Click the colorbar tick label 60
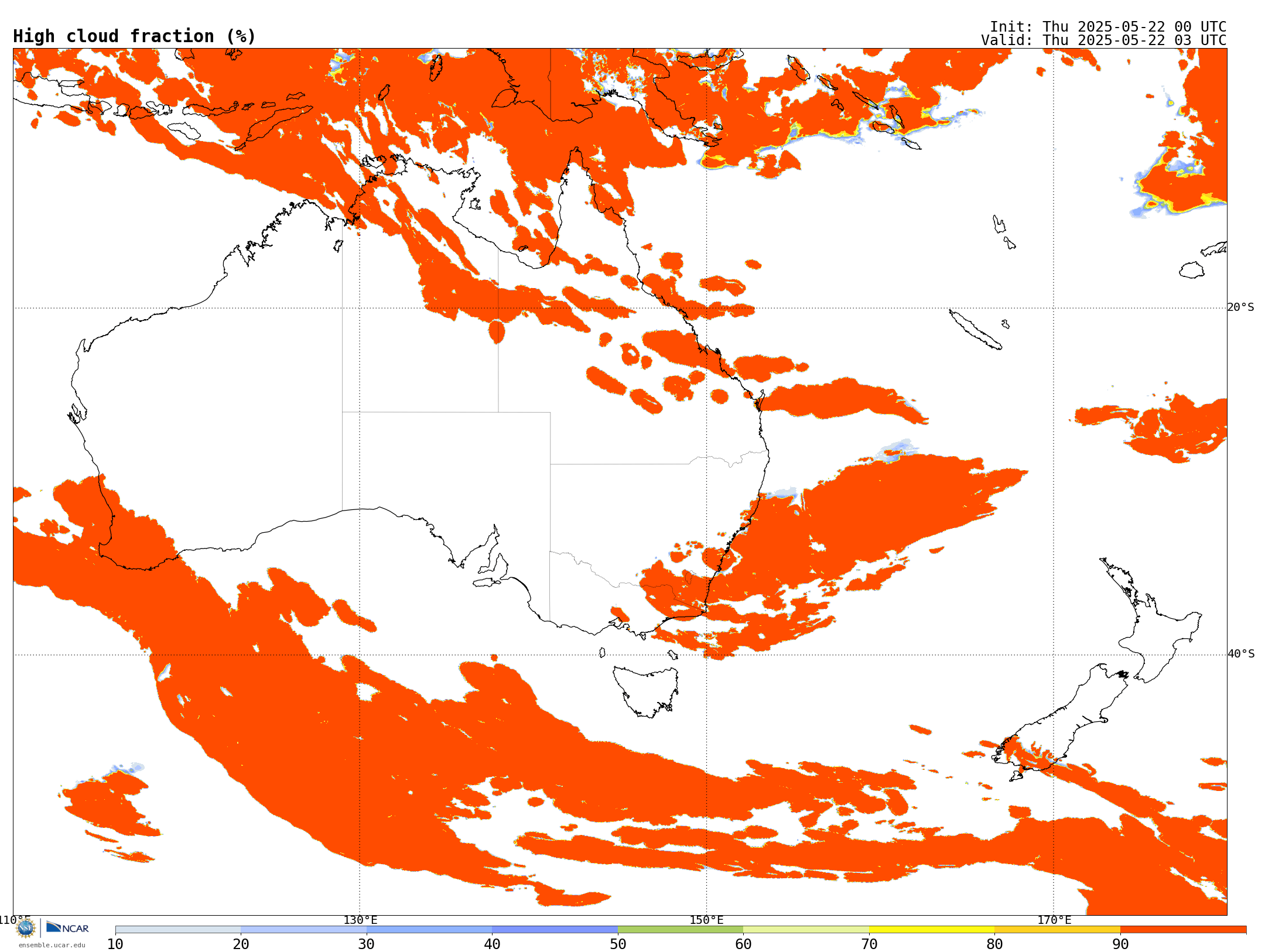 (x=743, y=944)
